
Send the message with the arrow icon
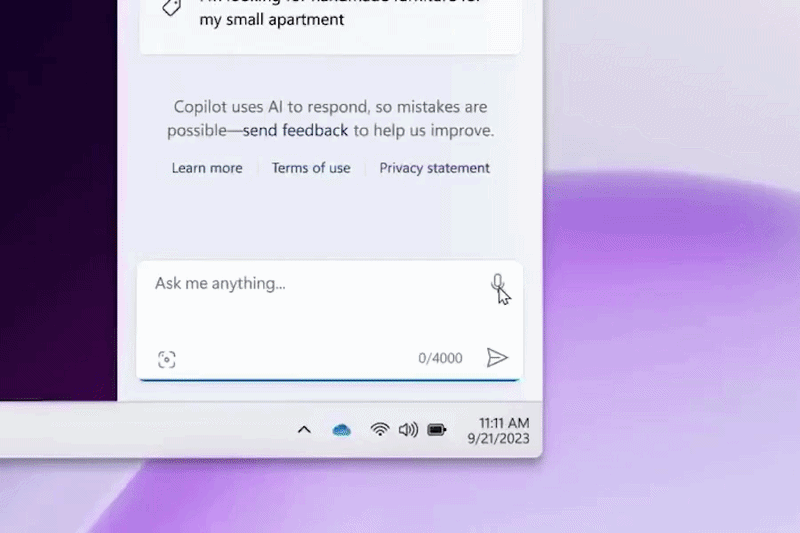[496, 358]
